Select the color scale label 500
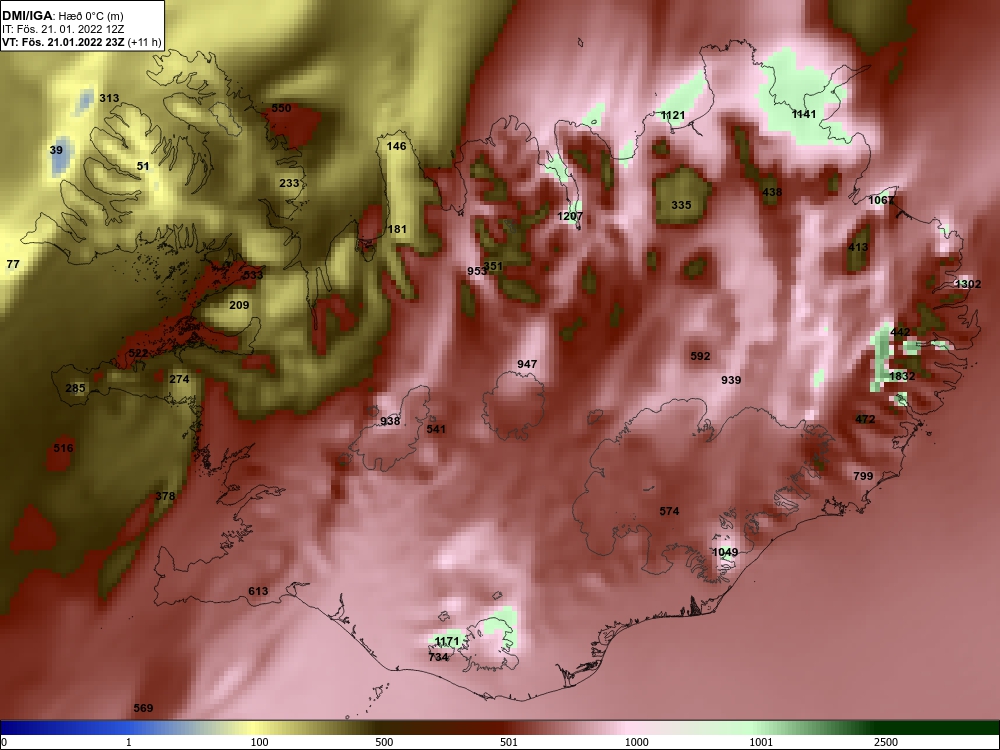This screenshot has height=750, width=1000. [384, 742]
